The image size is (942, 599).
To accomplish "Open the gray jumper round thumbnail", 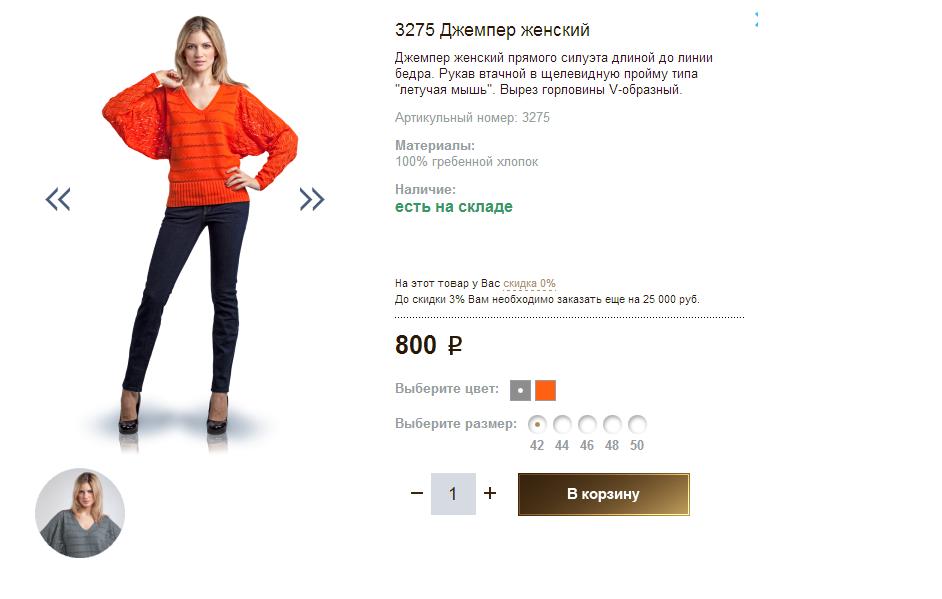I will (80, 513).
